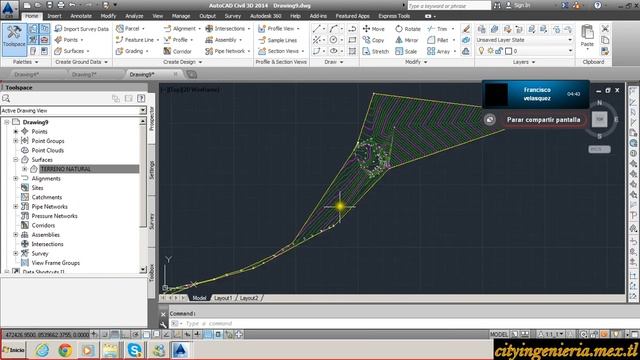Select the Array tool
The width and height of the screenshot is (640, 360).
[439, 51]
